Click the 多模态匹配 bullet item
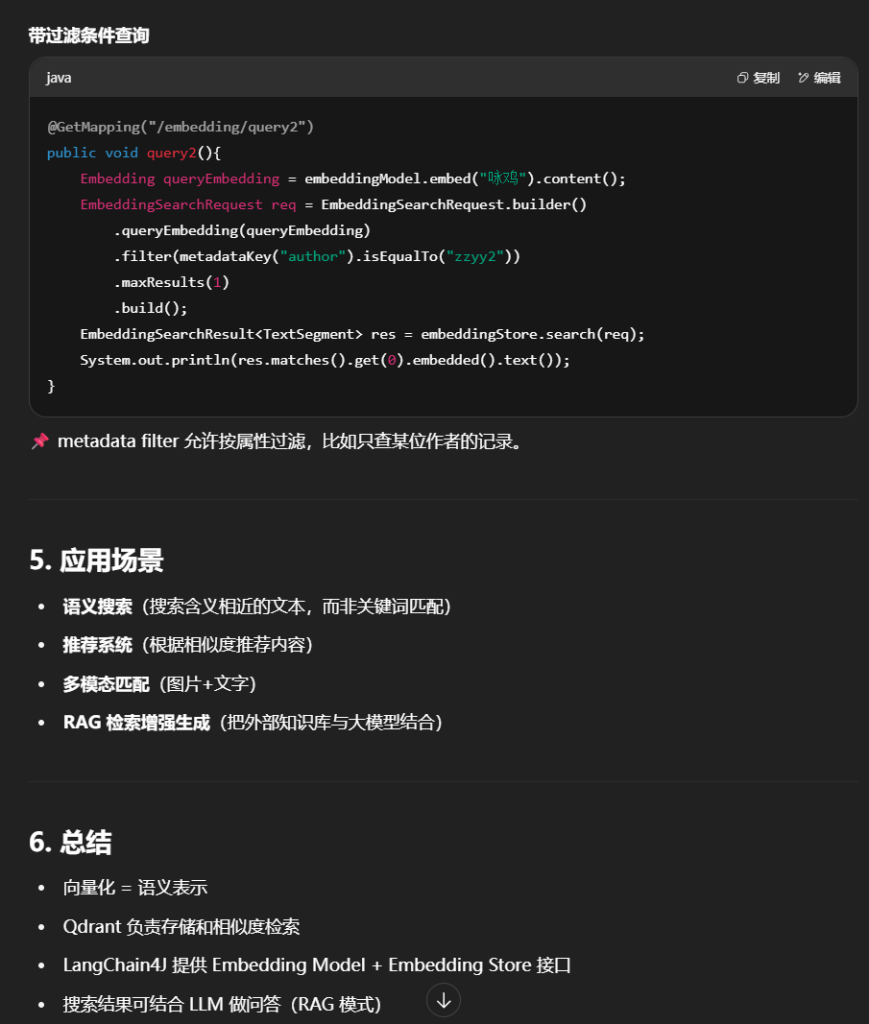Image resolution: width=869 pixels, height=1024 pixels. pos(106,684)
